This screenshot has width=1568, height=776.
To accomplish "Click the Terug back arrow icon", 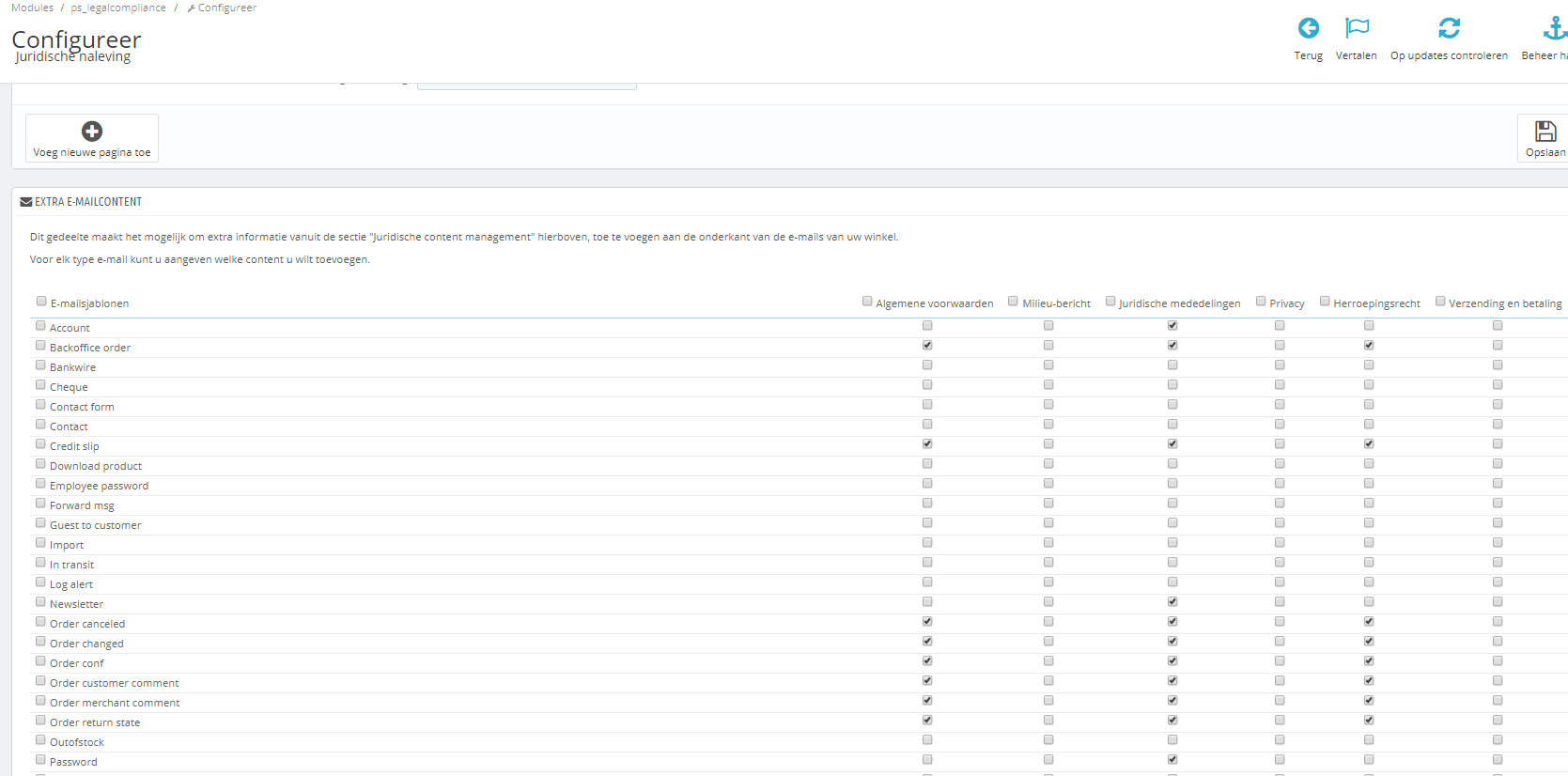I will point(1308,28).
